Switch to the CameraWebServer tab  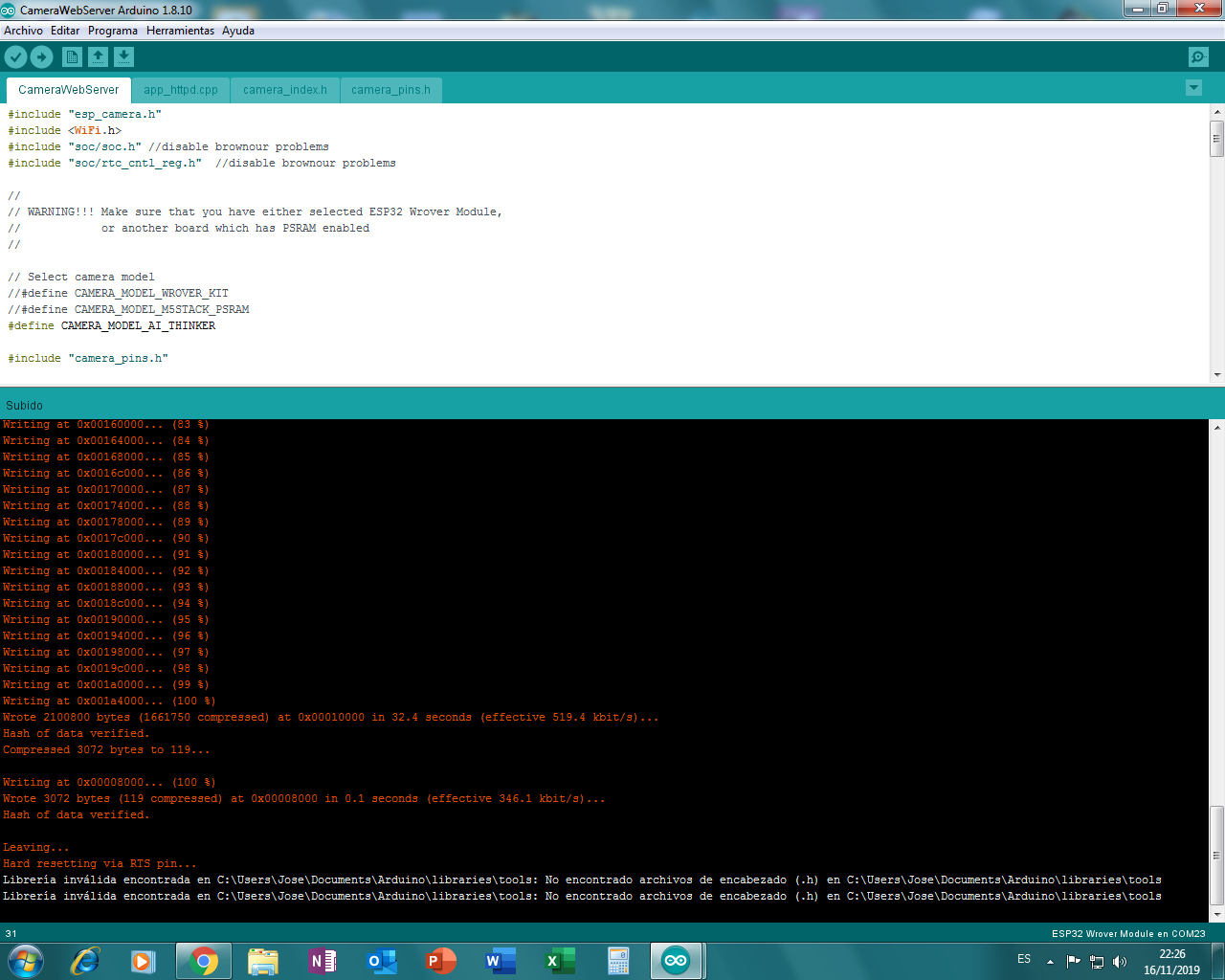pyautogui.click(x=69, y=90)
